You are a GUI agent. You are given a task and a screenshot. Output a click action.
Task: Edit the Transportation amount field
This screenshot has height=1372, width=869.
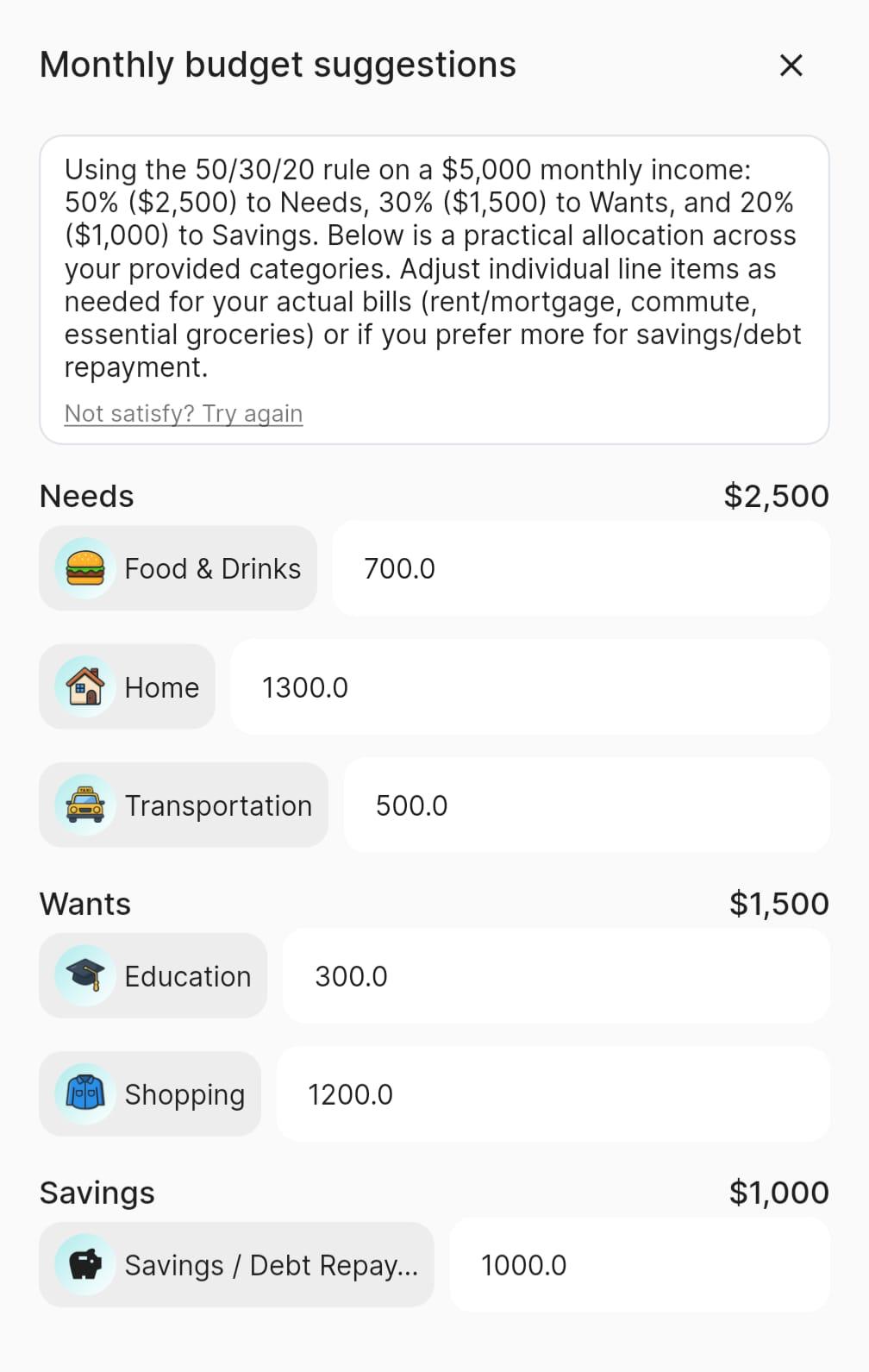pos(586,805)
